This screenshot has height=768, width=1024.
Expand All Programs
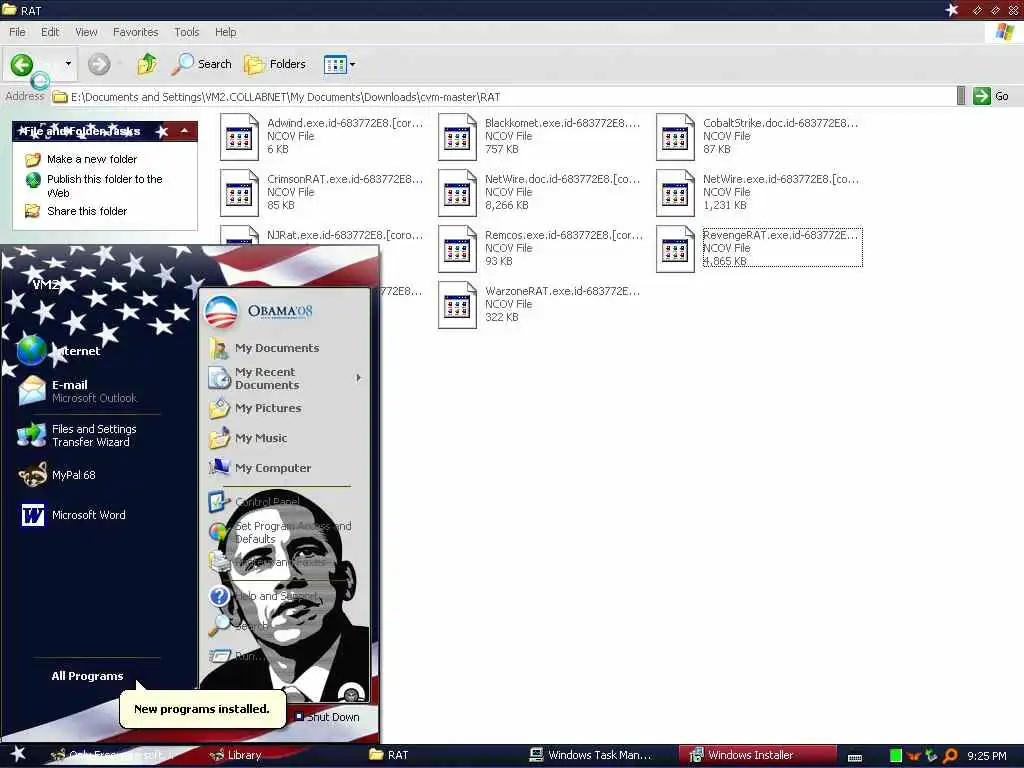88,676
